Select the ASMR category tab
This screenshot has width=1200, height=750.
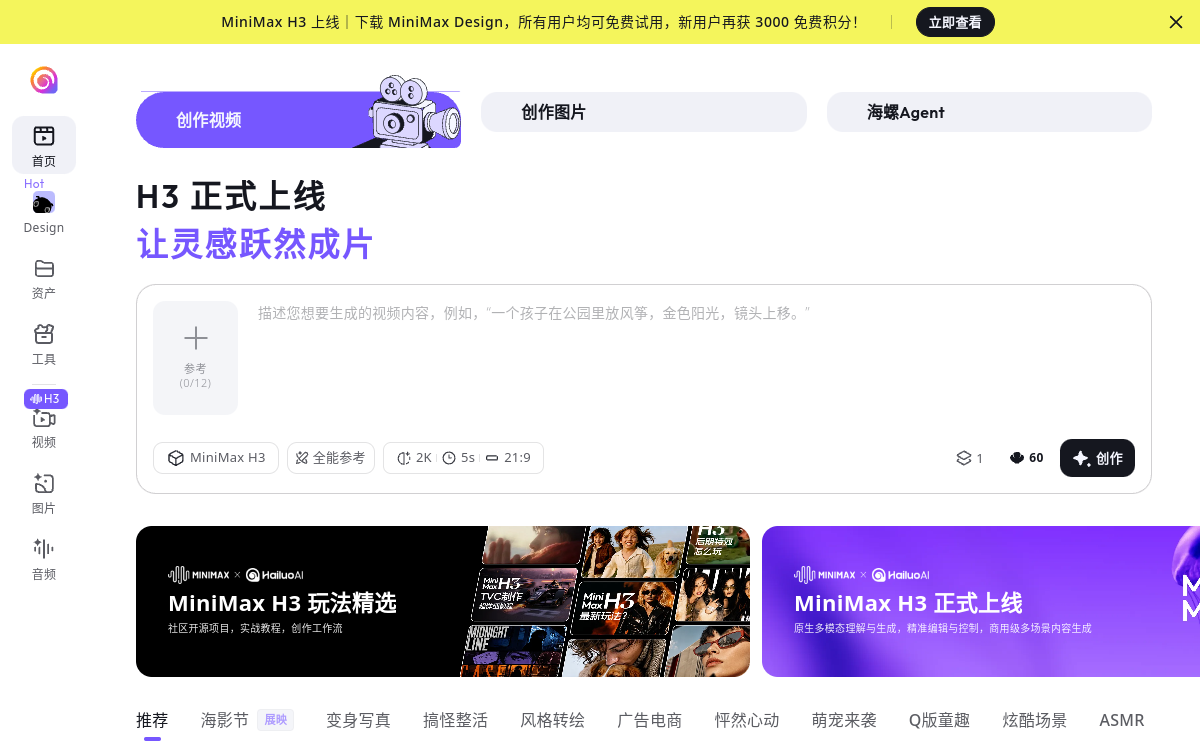1122,720
